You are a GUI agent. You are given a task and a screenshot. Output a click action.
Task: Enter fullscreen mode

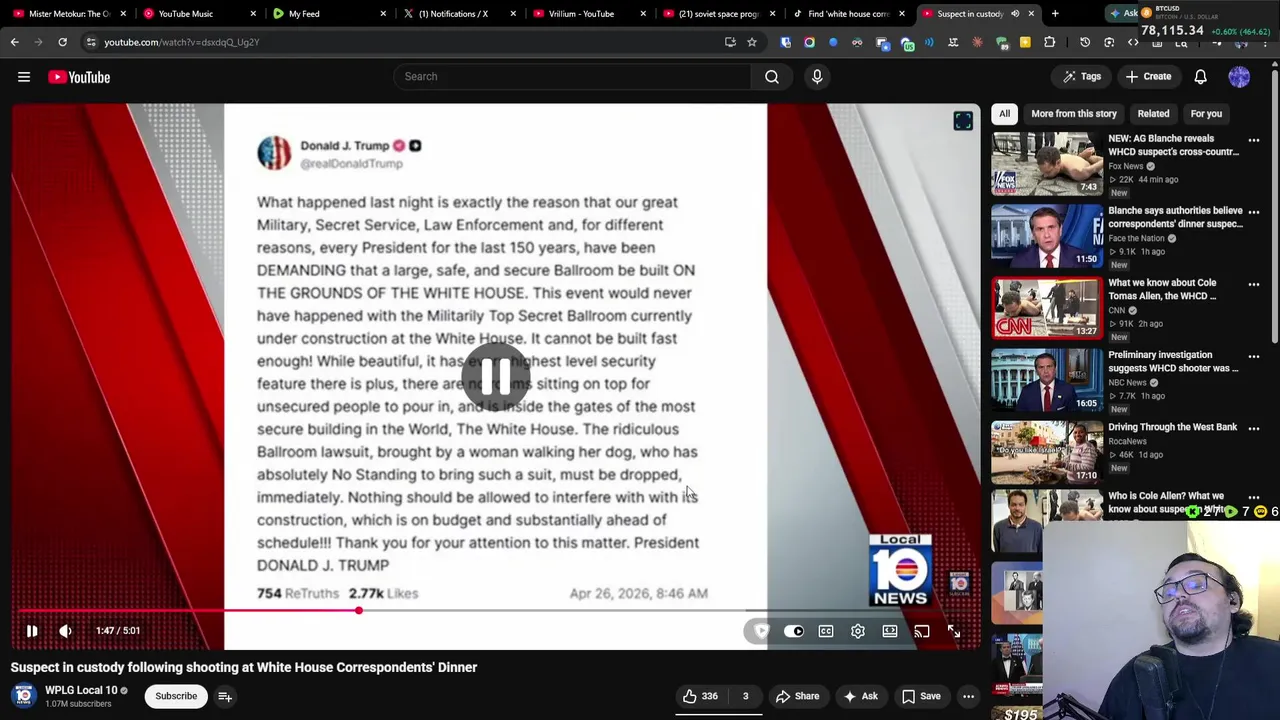coord(954,631)
